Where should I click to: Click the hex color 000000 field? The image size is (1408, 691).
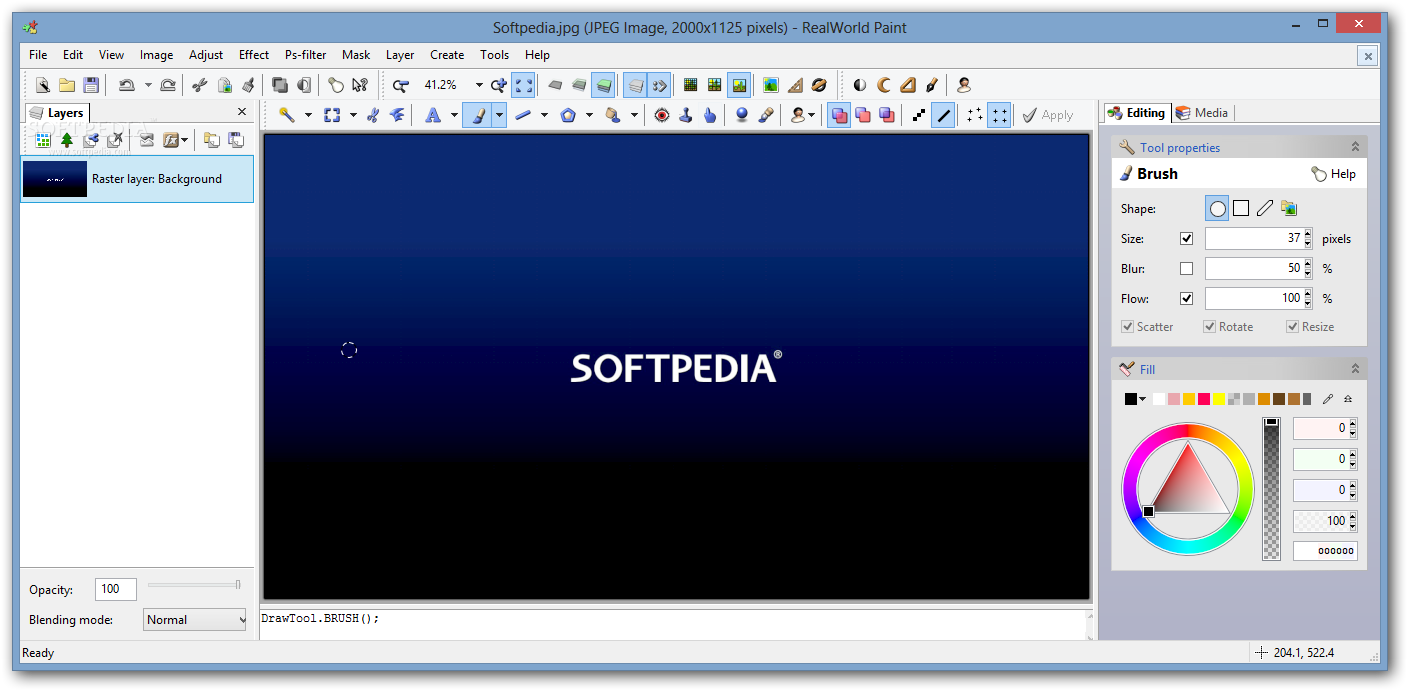1325,551
